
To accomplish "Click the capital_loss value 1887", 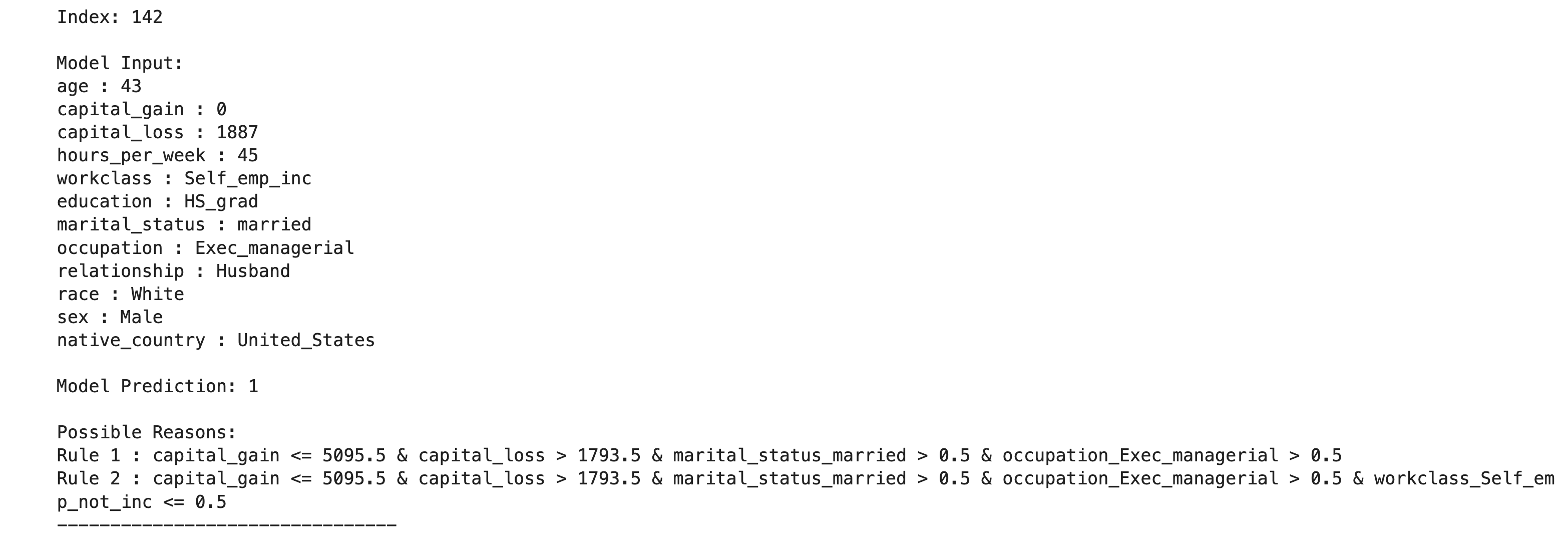I will (237, 133).
